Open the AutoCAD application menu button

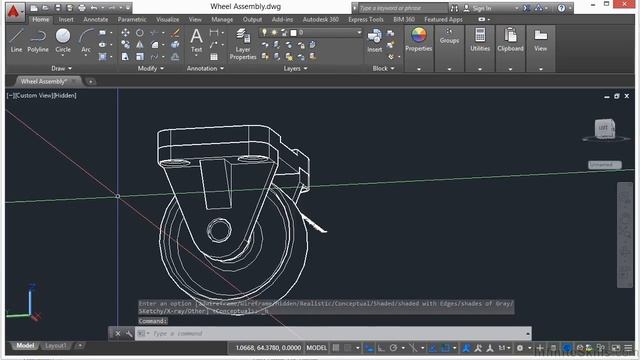click(15, 11)
